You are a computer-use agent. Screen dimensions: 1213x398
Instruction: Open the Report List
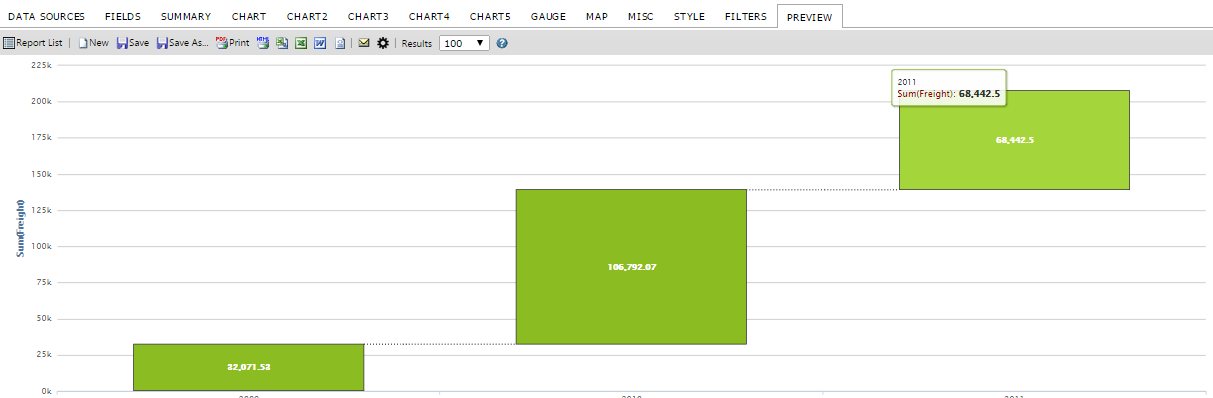[33, 44]
